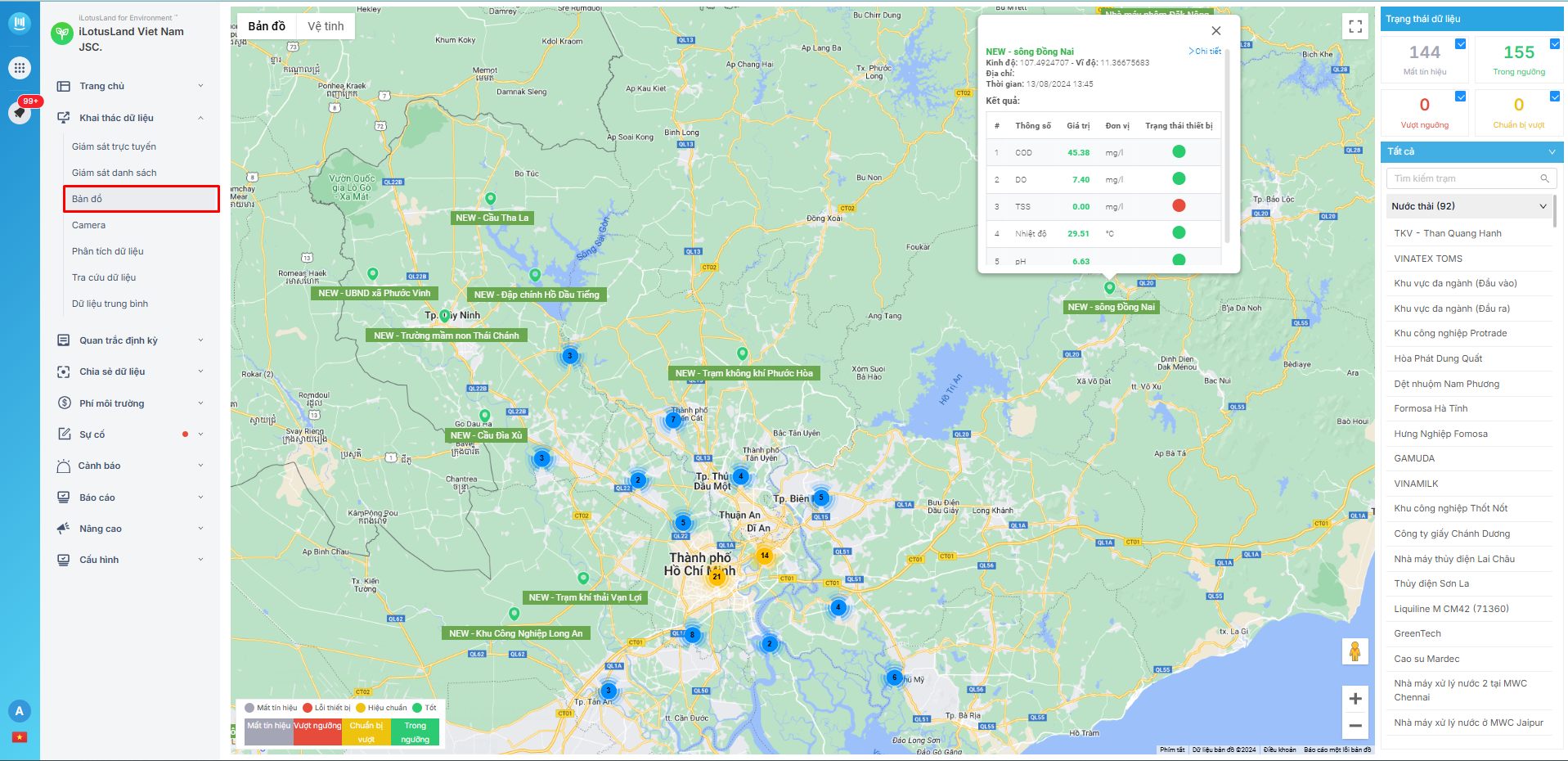
Task: Toggle the Chuẩn bị vượt checkbox
Action: pos(1555,97)
